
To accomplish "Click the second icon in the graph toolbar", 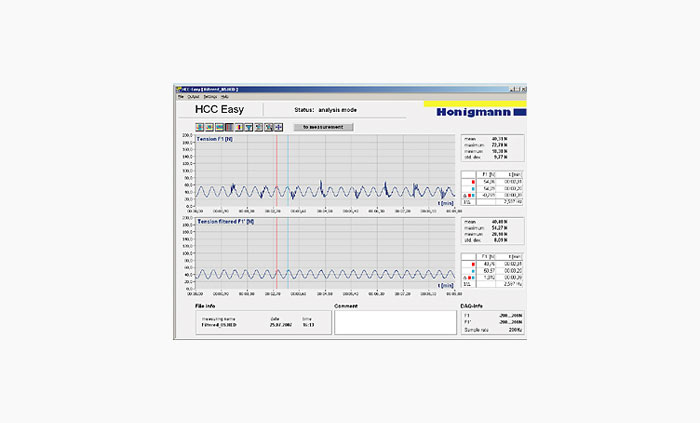I will [x=209, y=127].
